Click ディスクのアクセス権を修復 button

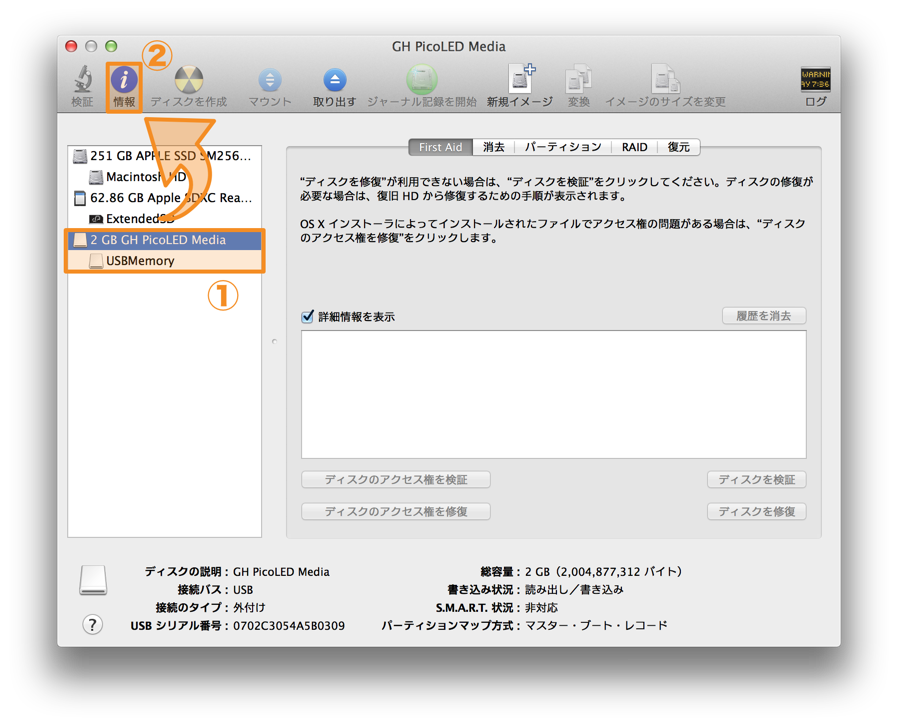click(x=396, y=512)
